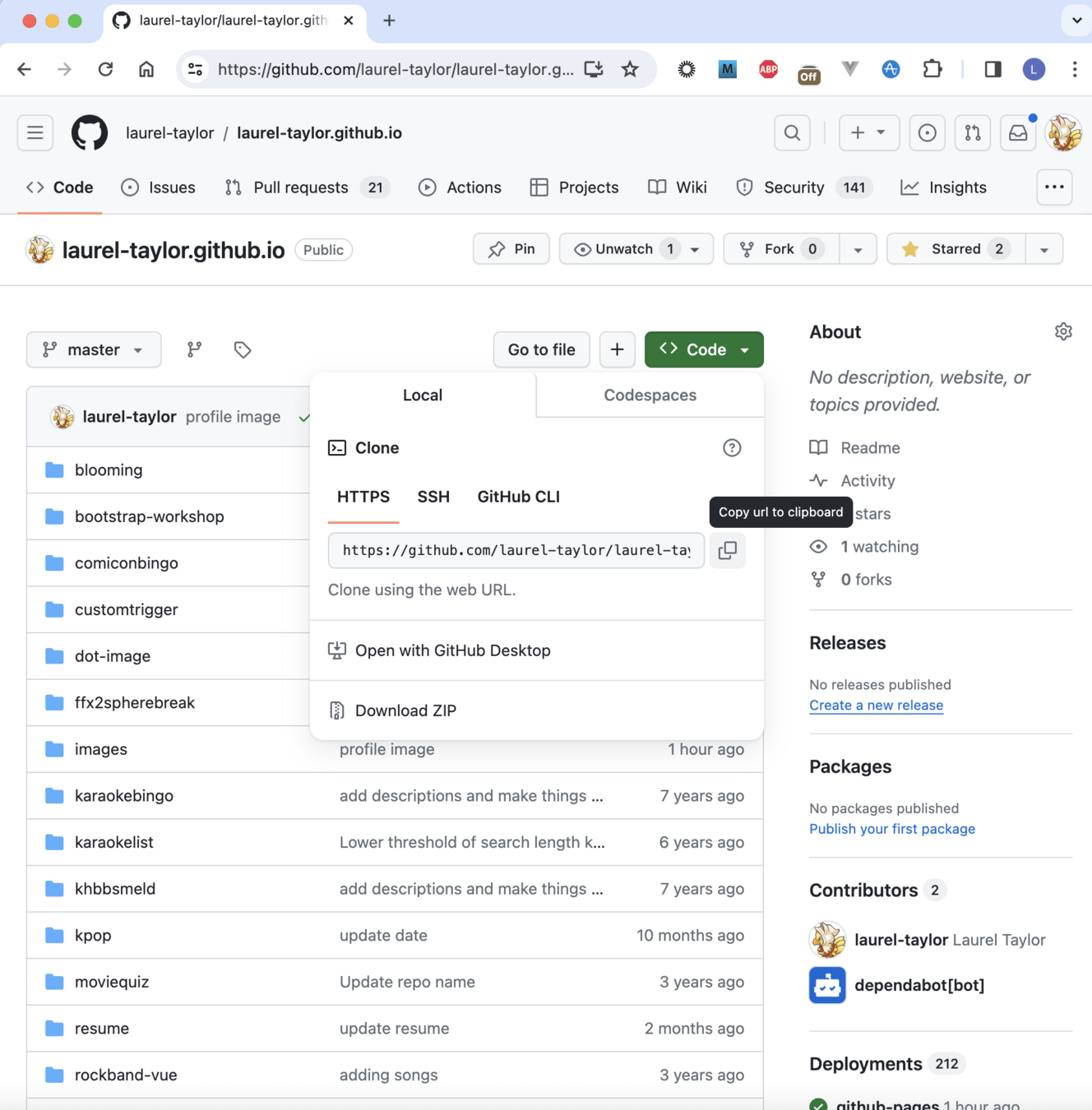
Task: Open Chrome extensions puzzle icon
Action: tap(932, 69)
